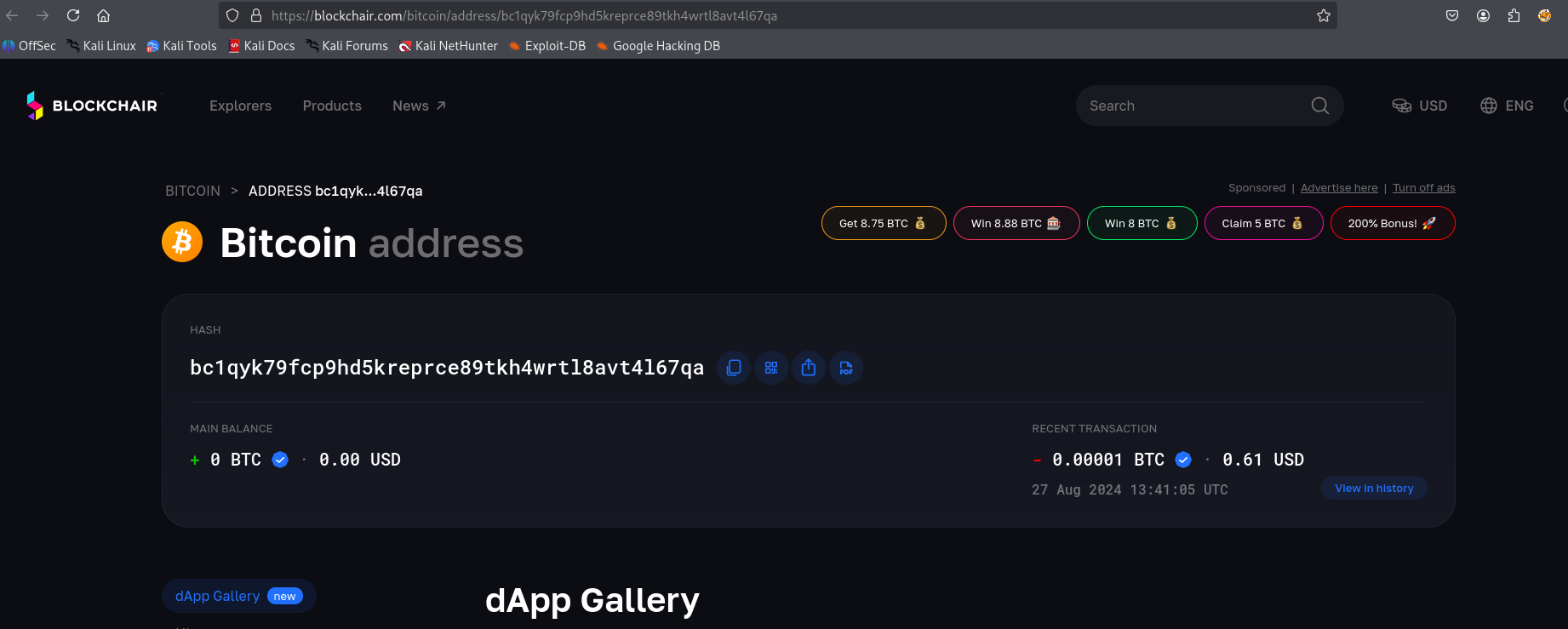Click the Blockchair logo

coord(92,106)
